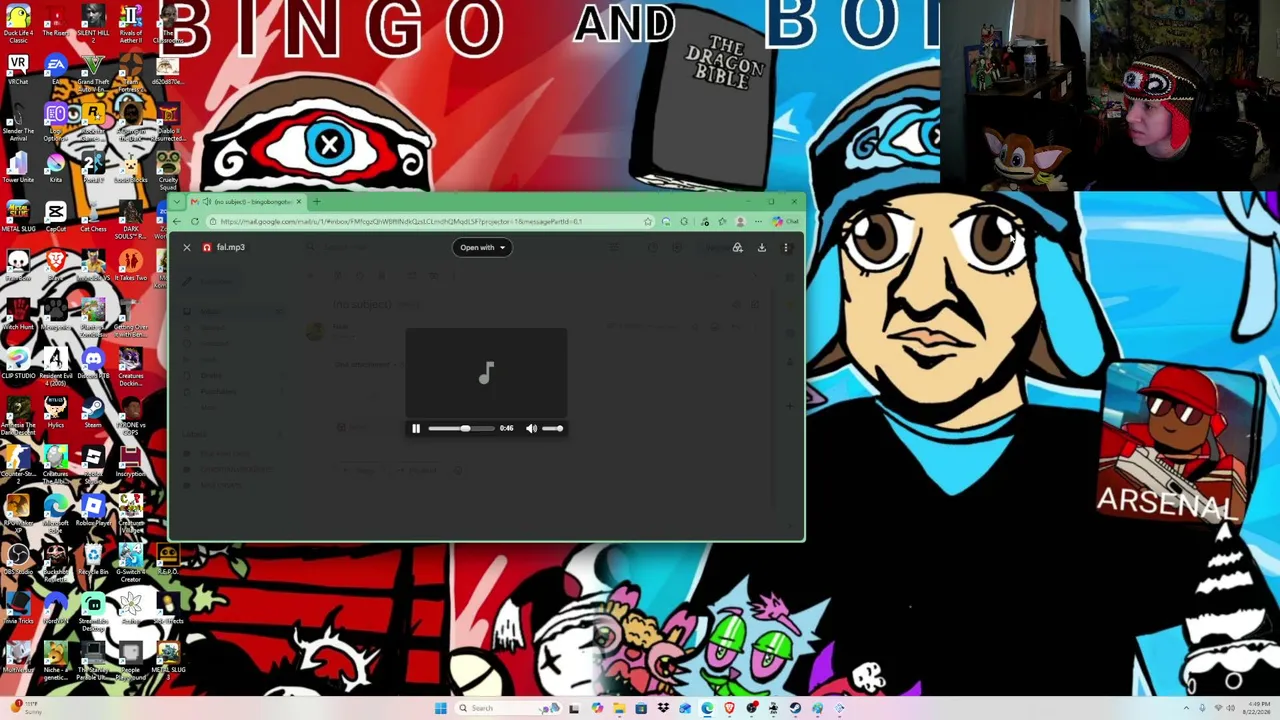Open the Rivals of Aether II shortcut
Image resolution: width=1280 pixels, height=720 pixels.
130,24
